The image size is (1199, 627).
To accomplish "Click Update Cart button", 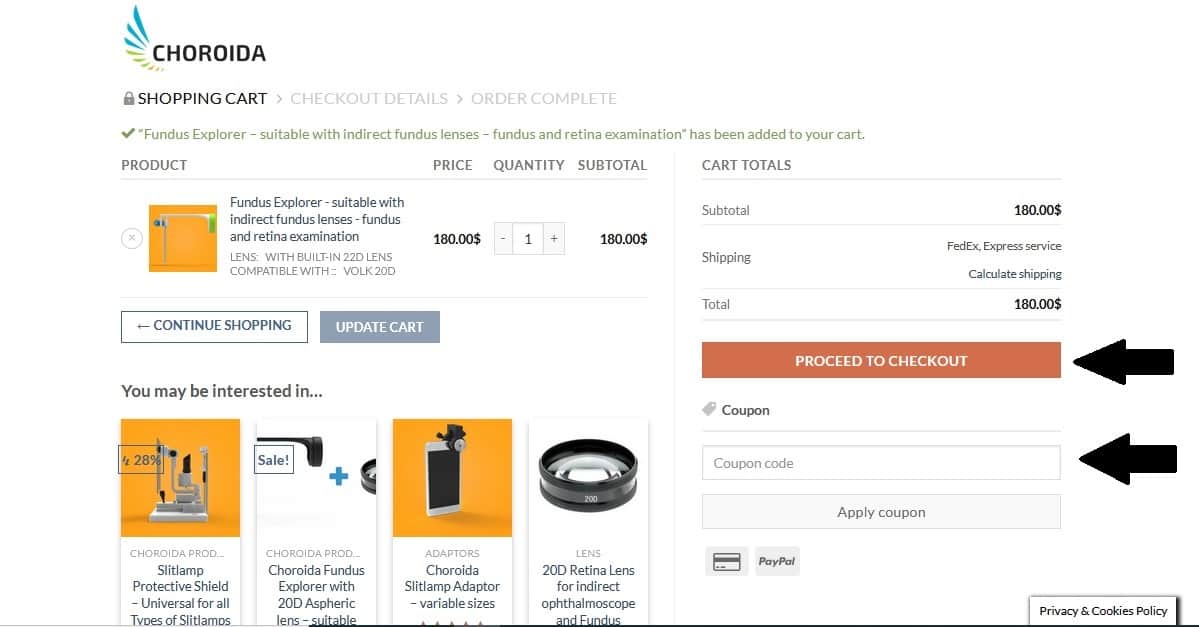I will (379, 327).
